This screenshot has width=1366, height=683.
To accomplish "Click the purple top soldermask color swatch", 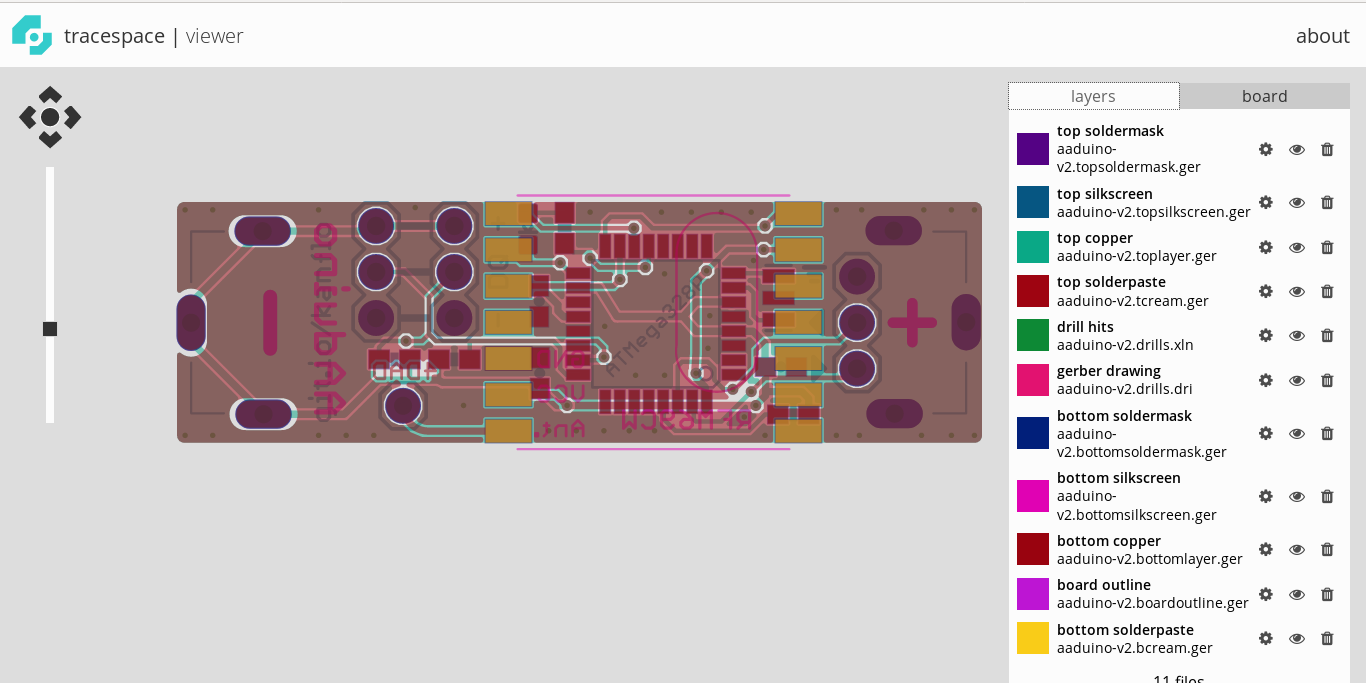I will point(1033,149).
